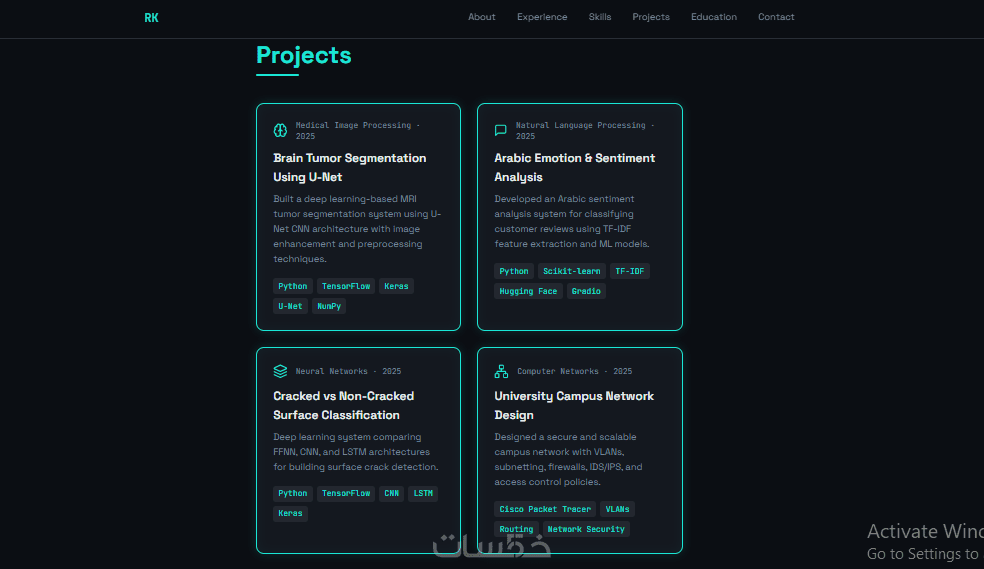The width and height of the screenshot is (984, 569).
Task: Jump to Skills in the navigation
Action: [599, 17]
